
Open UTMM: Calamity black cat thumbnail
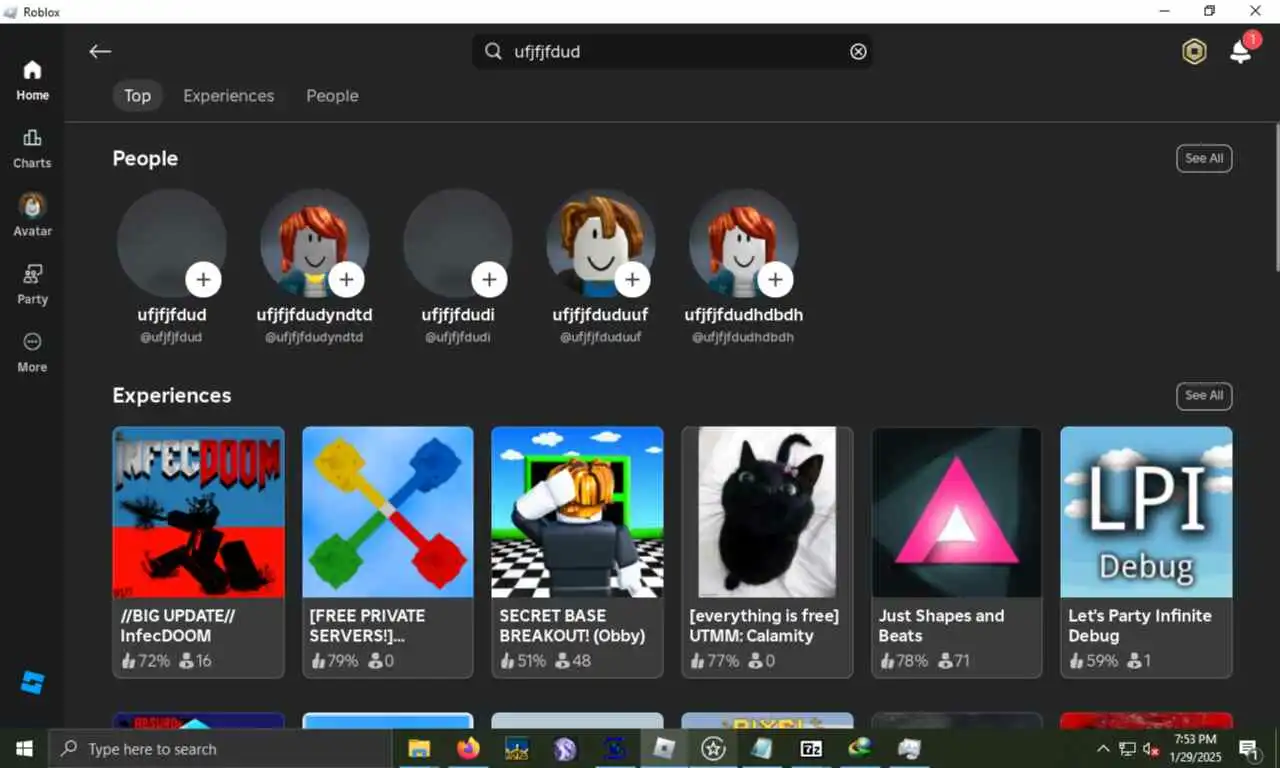point(767,512)
